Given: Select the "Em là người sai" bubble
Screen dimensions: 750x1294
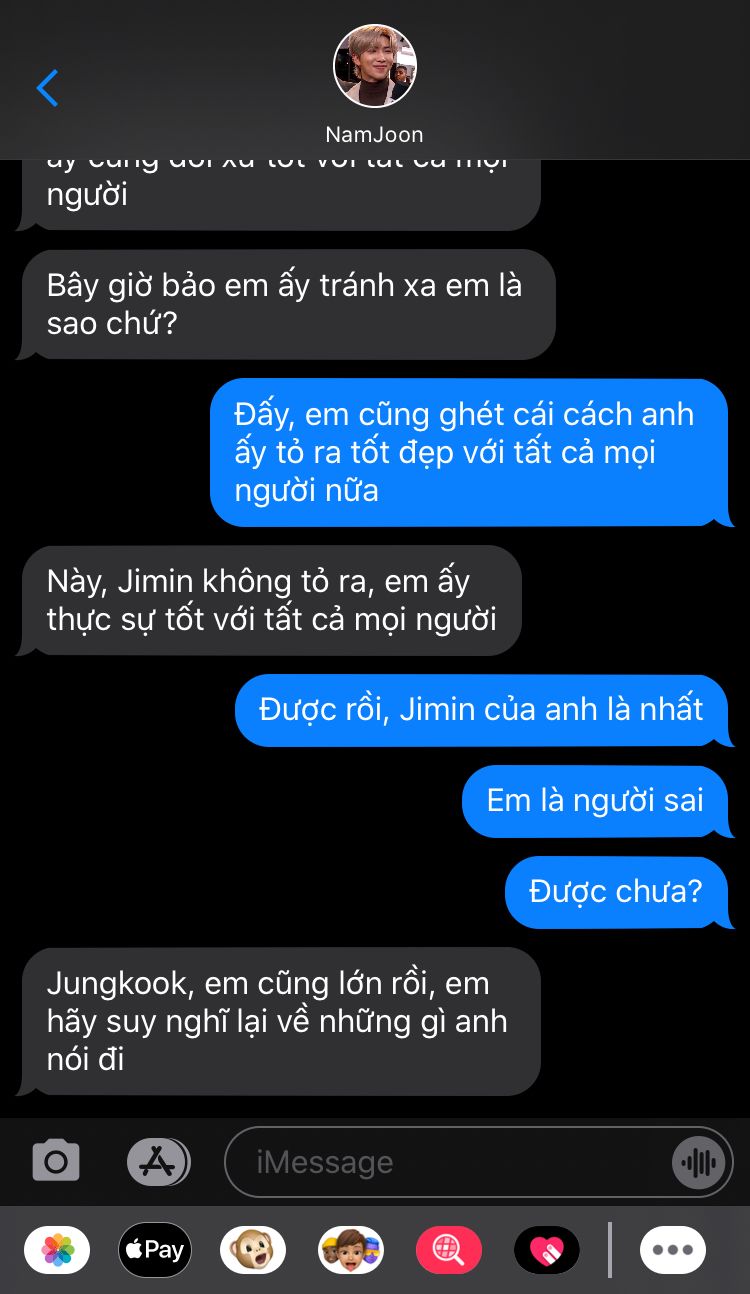Looking at the screenshot, I should click(597, 801).
